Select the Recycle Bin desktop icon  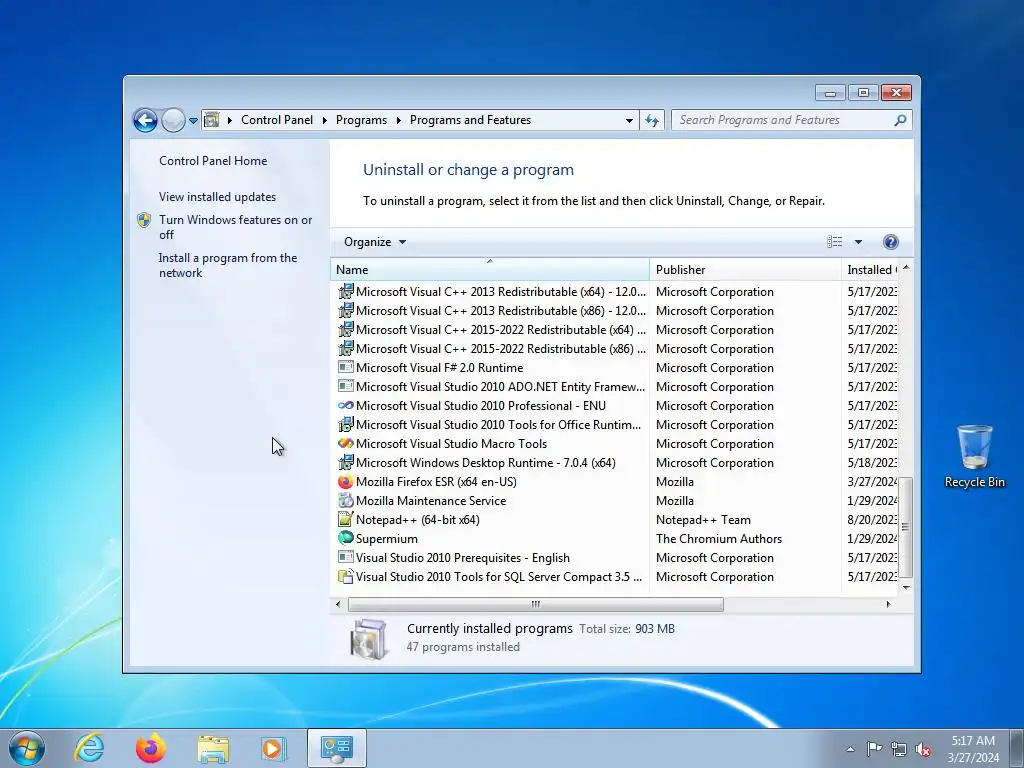pyautogui.click(x=974, y=456)
